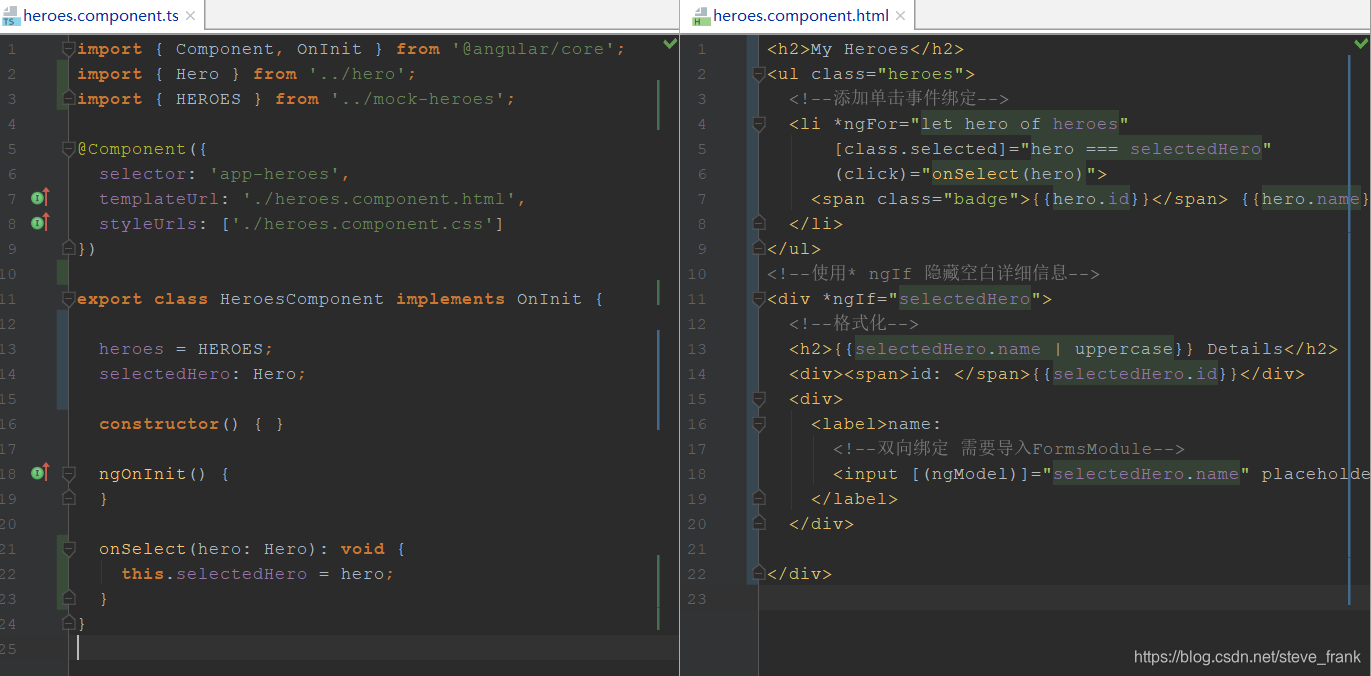Click the 'app-heroes' selector string
The image size is (1371, 676).
pos(275,174)
